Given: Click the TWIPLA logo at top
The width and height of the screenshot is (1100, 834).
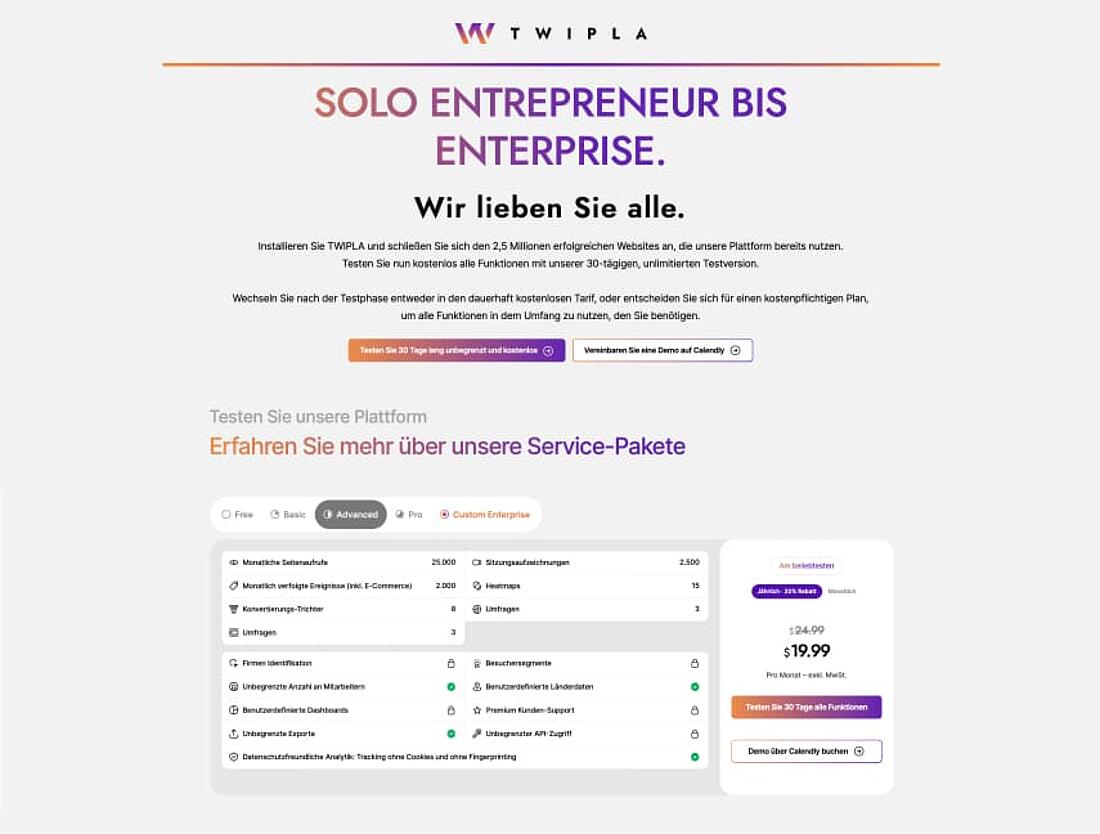Looking at the screenshot, I should tap(551, 33).
